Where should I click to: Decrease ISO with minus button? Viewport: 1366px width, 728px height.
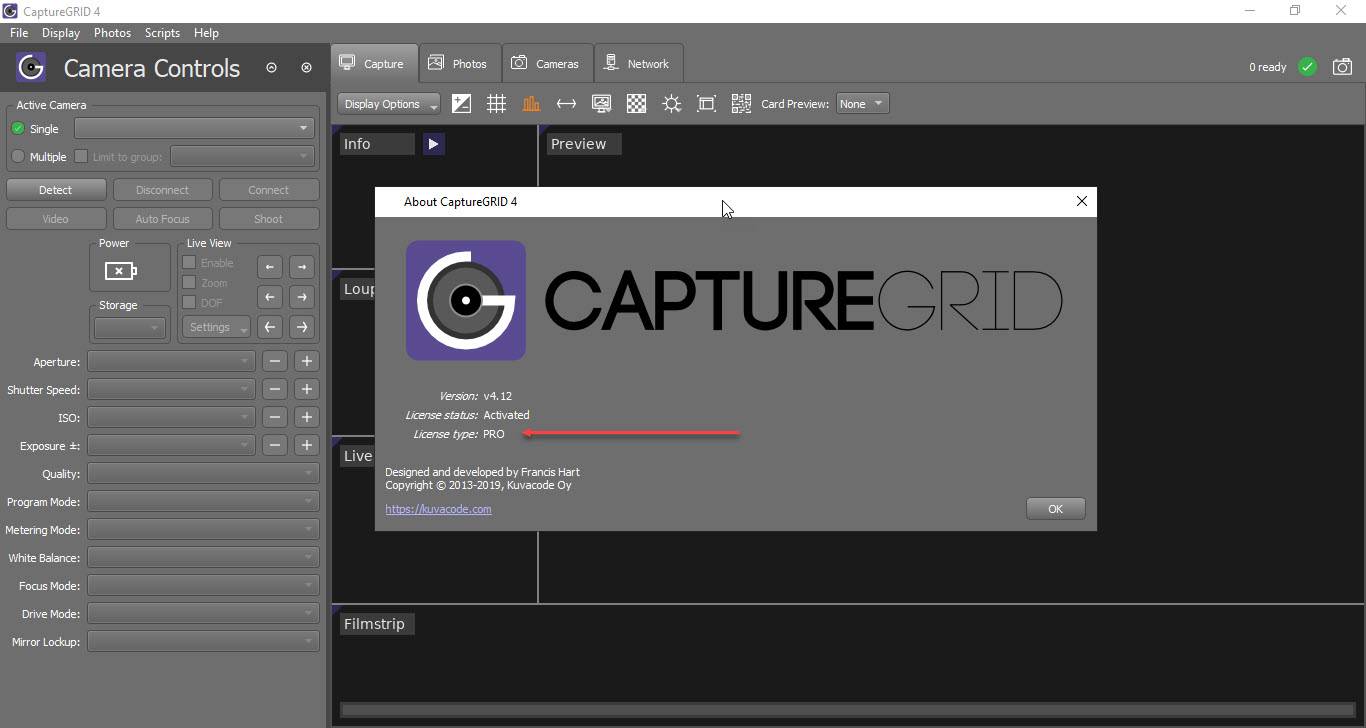coord(275,418)
